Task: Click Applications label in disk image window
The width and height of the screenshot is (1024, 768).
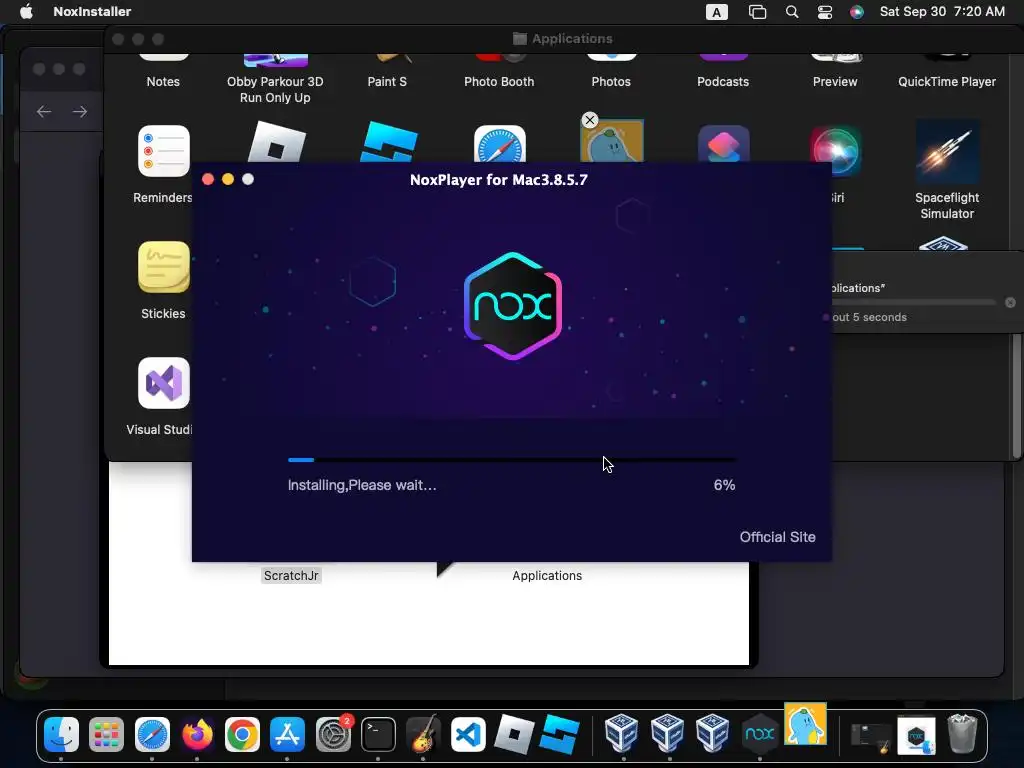Action: tap(547, 575)
